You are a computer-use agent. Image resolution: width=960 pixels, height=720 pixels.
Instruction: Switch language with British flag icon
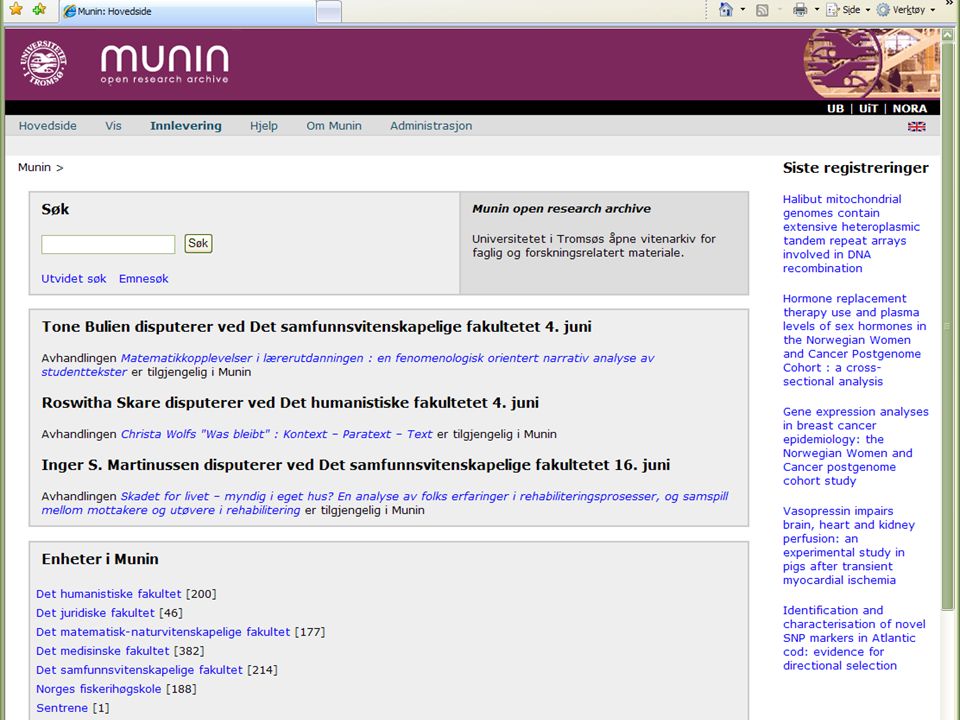[917, 127]
